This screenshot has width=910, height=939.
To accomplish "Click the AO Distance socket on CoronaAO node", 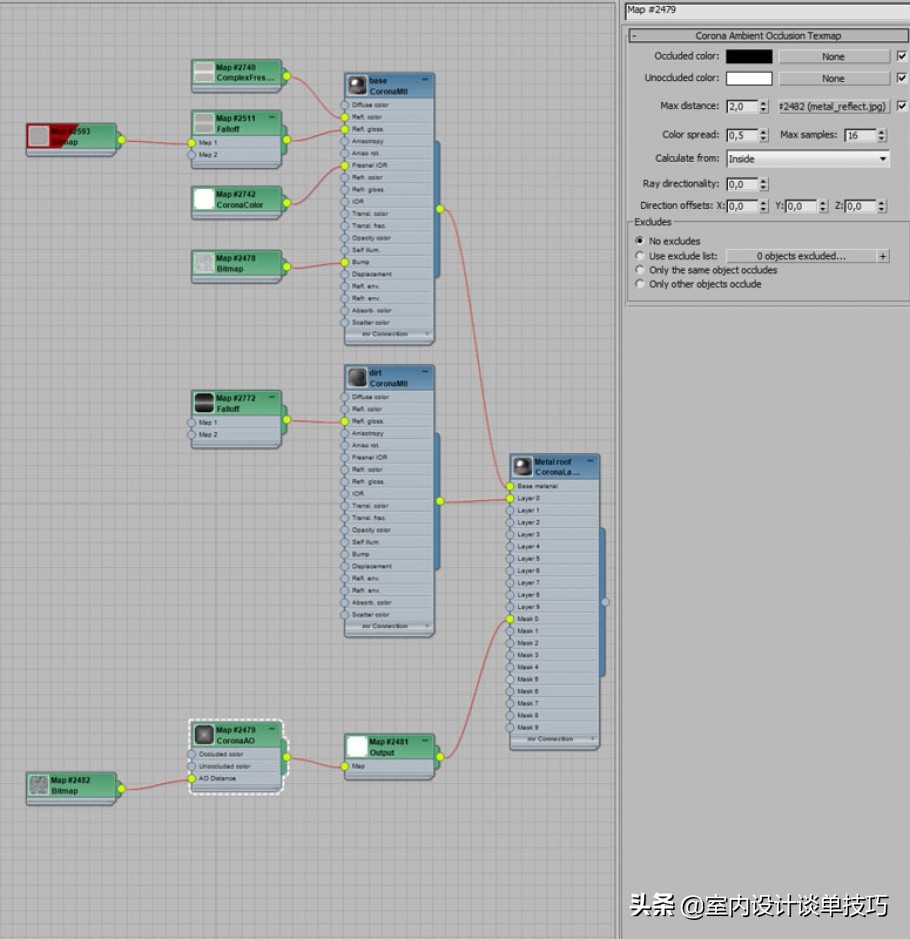I will click(x=192, y=779).
